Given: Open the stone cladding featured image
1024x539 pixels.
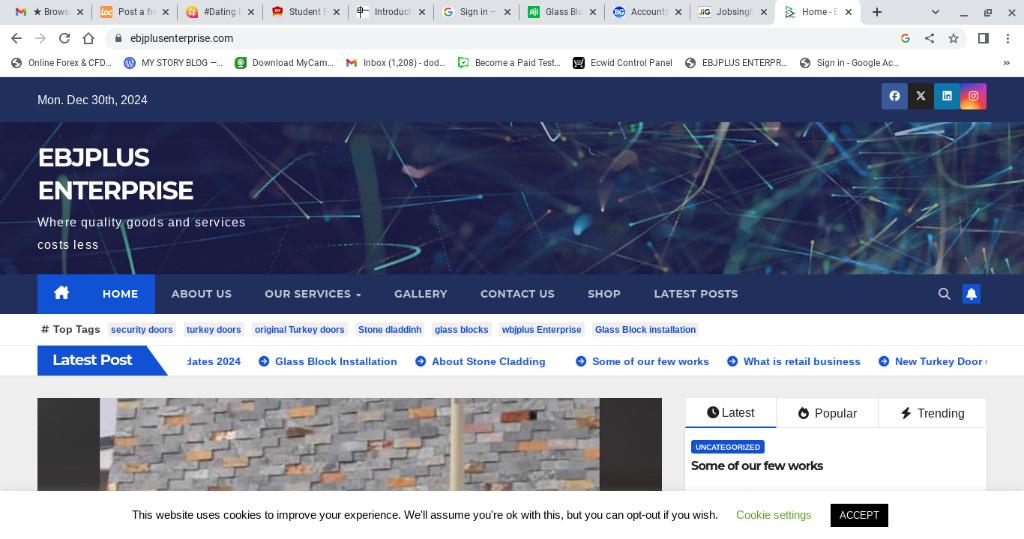Looking at the screenshot, I should tap(349, 444).
